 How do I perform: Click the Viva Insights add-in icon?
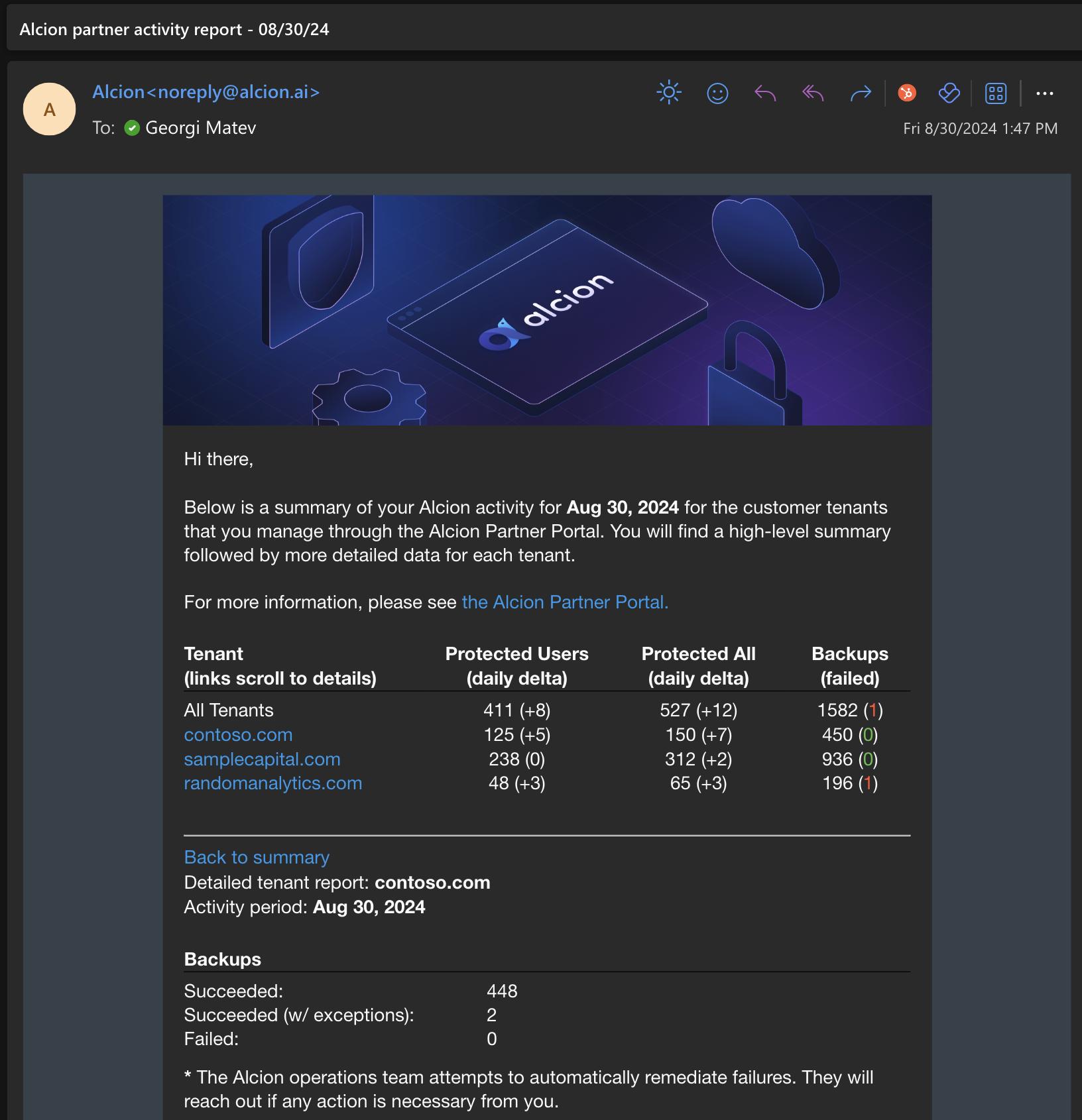[x=949, y=93]
